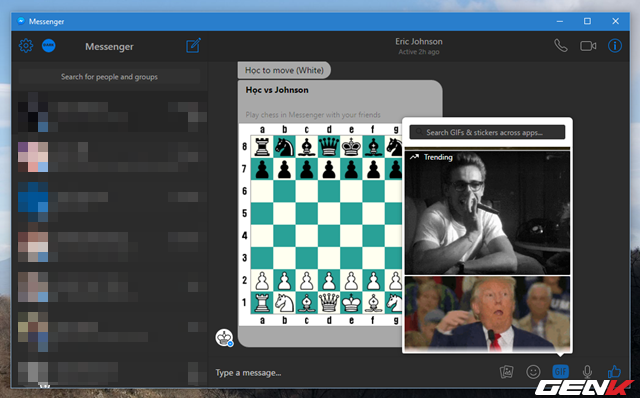Image resolution: width=640 pixels, height=398 pixels.
Task: Search for people and groups field
Action: (109, 77)
